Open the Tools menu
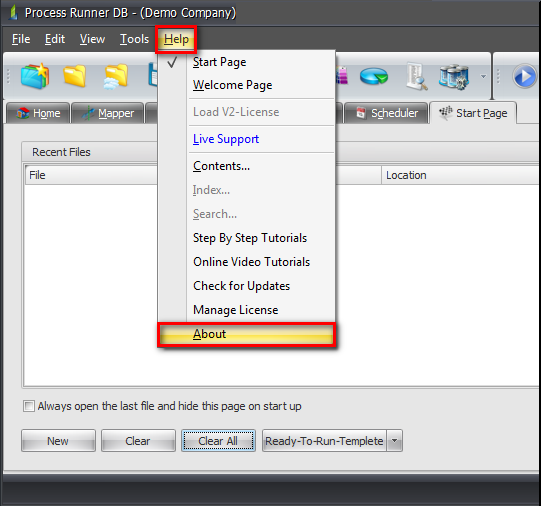 coord(135,39)
